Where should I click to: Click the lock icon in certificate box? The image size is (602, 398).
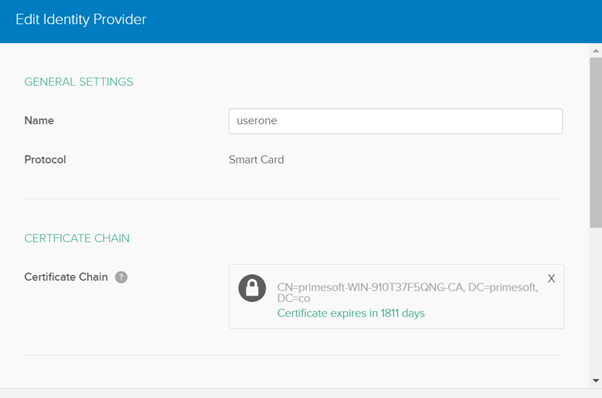[252, 288]
